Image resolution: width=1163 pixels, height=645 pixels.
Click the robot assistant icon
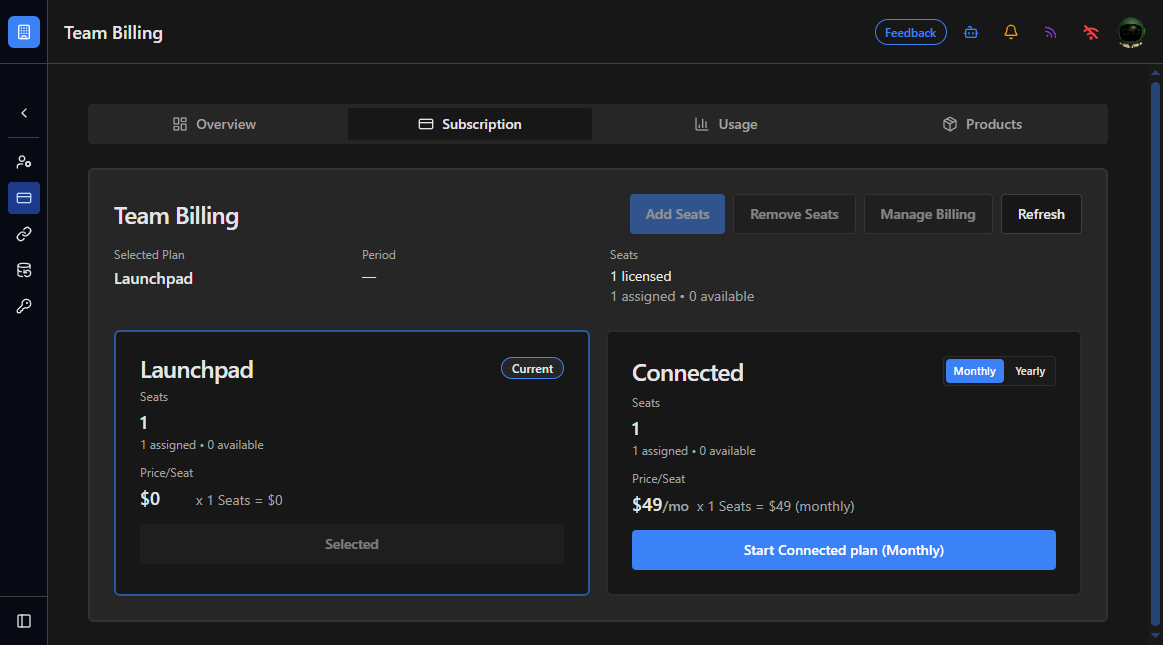click(971, 32)
